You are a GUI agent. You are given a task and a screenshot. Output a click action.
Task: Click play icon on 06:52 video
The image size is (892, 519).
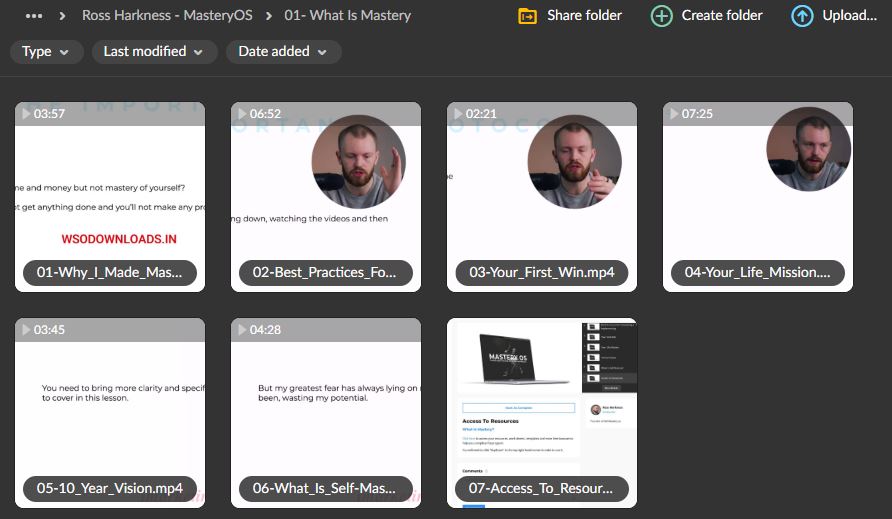[x=242, y=114]
